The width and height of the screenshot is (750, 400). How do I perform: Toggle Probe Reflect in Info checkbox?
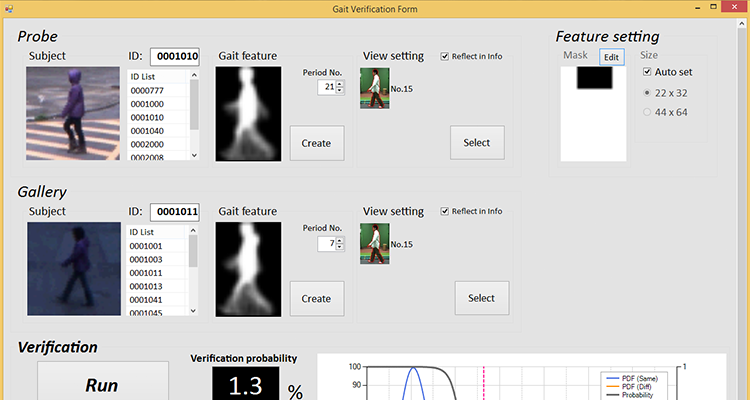pos(445,56)
